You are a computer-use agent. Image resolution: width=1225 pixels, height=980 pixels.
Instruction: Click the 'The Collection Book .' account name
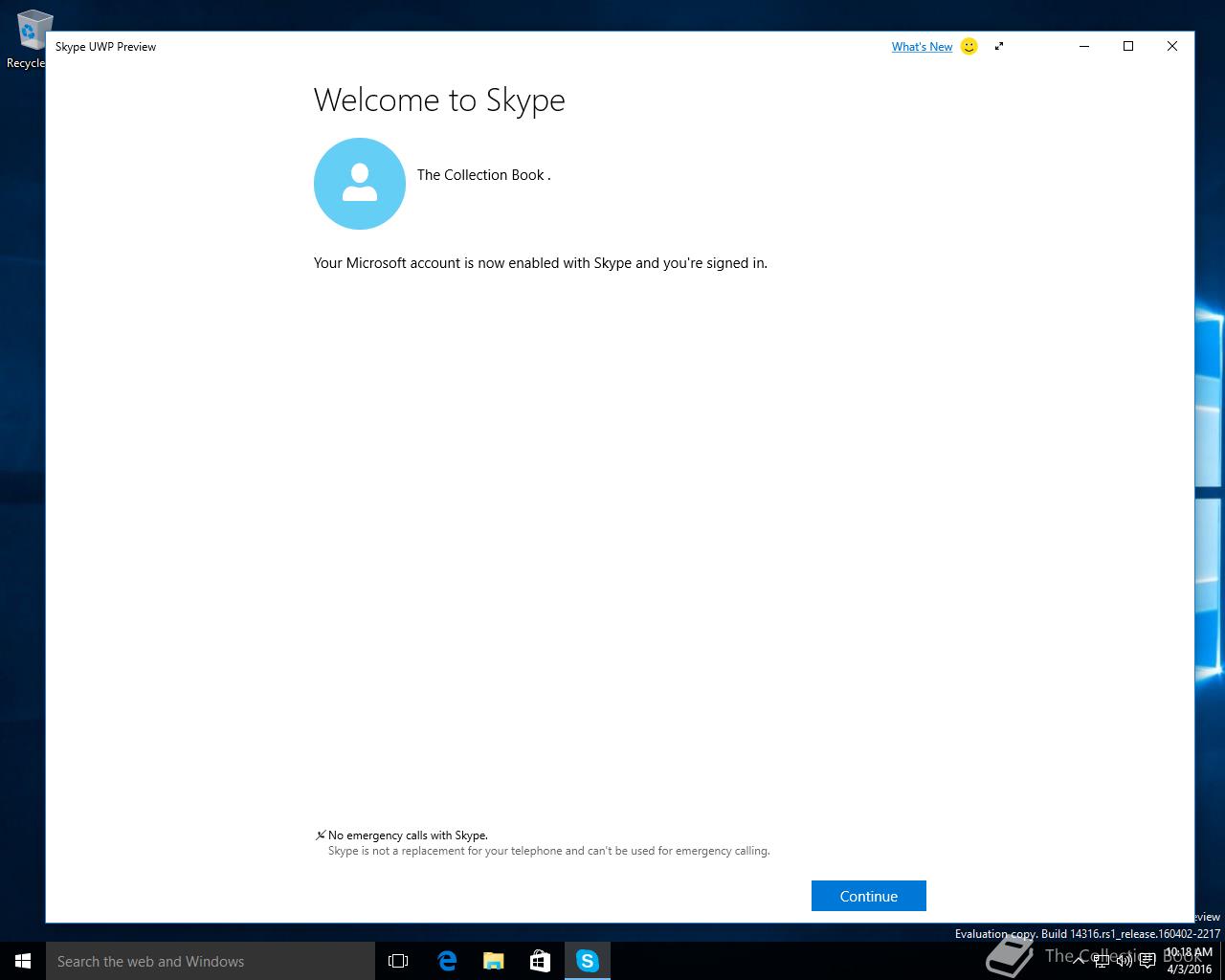[483, 175]
